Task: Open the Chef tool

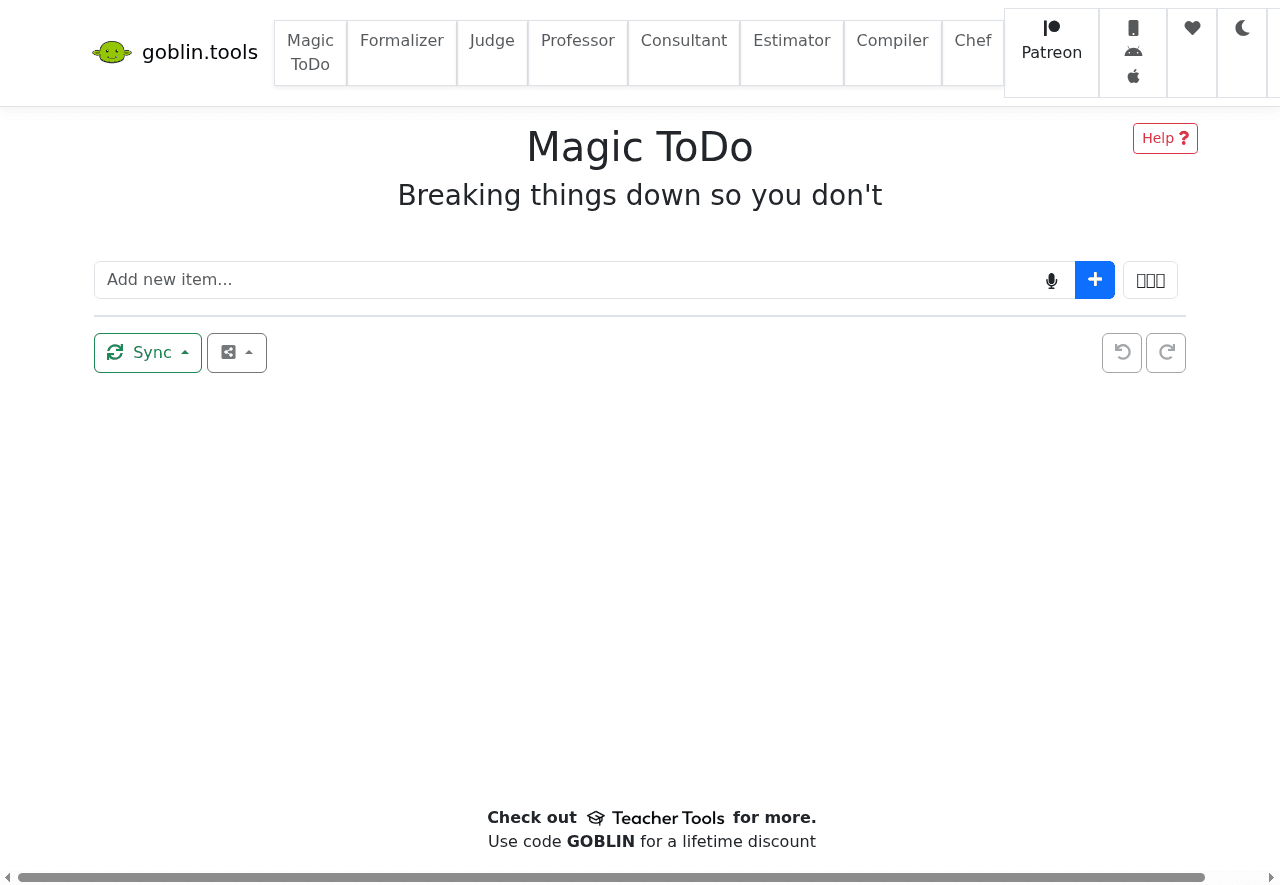Action: 972,41
